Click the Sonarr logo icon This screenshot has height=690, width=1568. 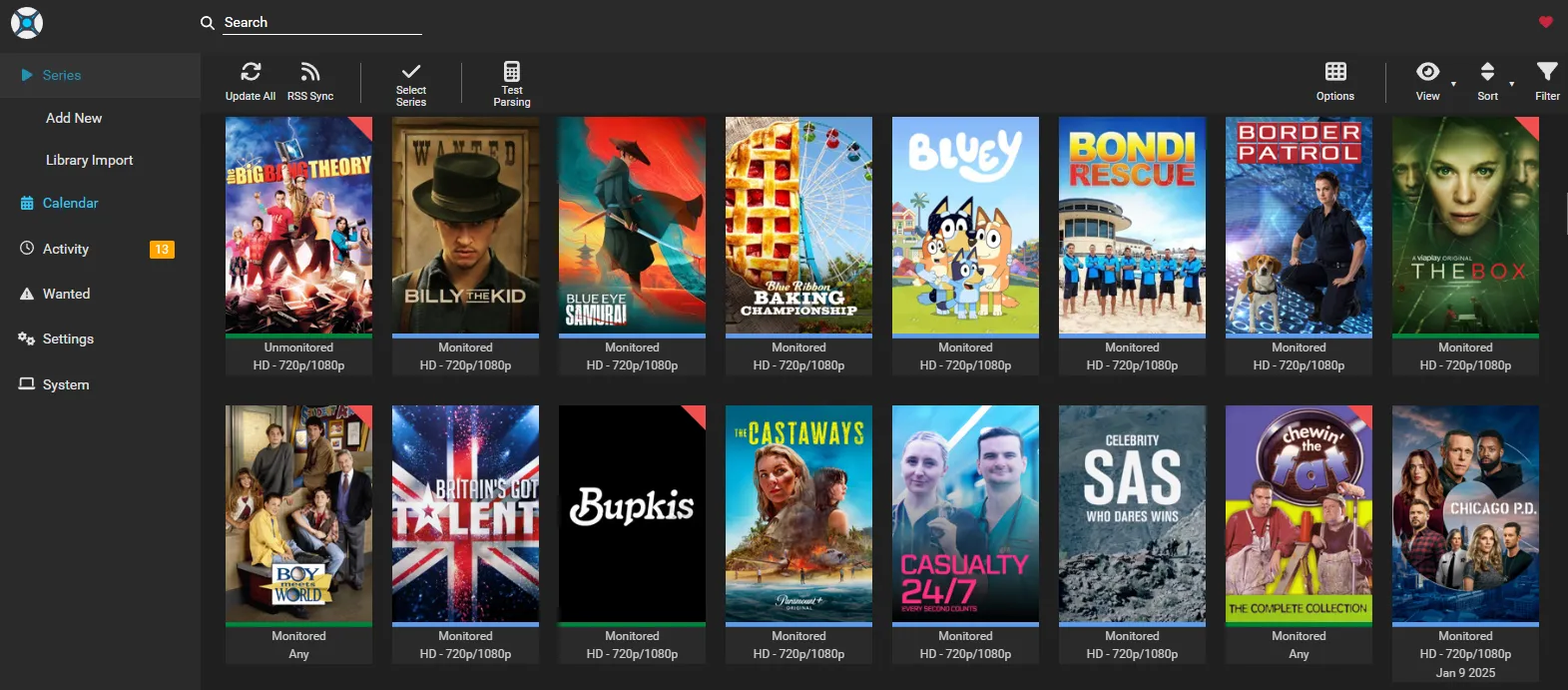point(27,23)
